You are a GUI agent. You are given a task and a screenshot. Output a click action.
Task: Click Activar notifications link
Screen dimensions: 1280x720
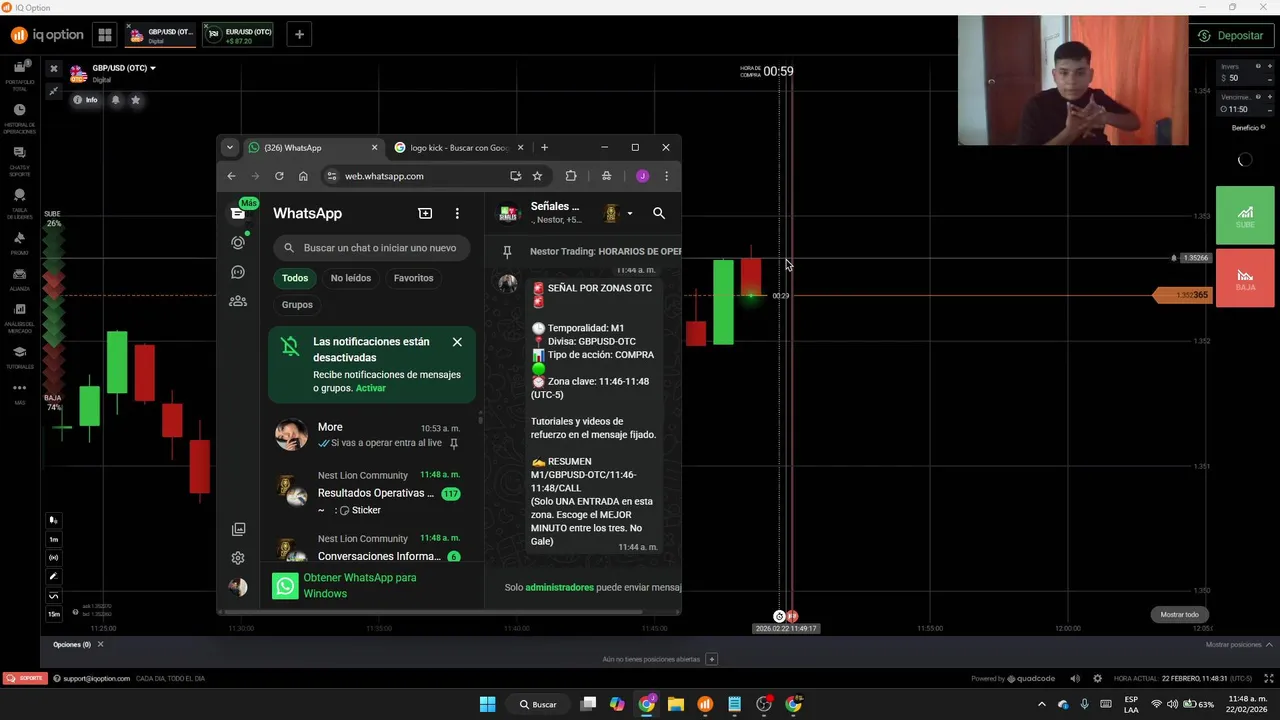coord(371,388)
